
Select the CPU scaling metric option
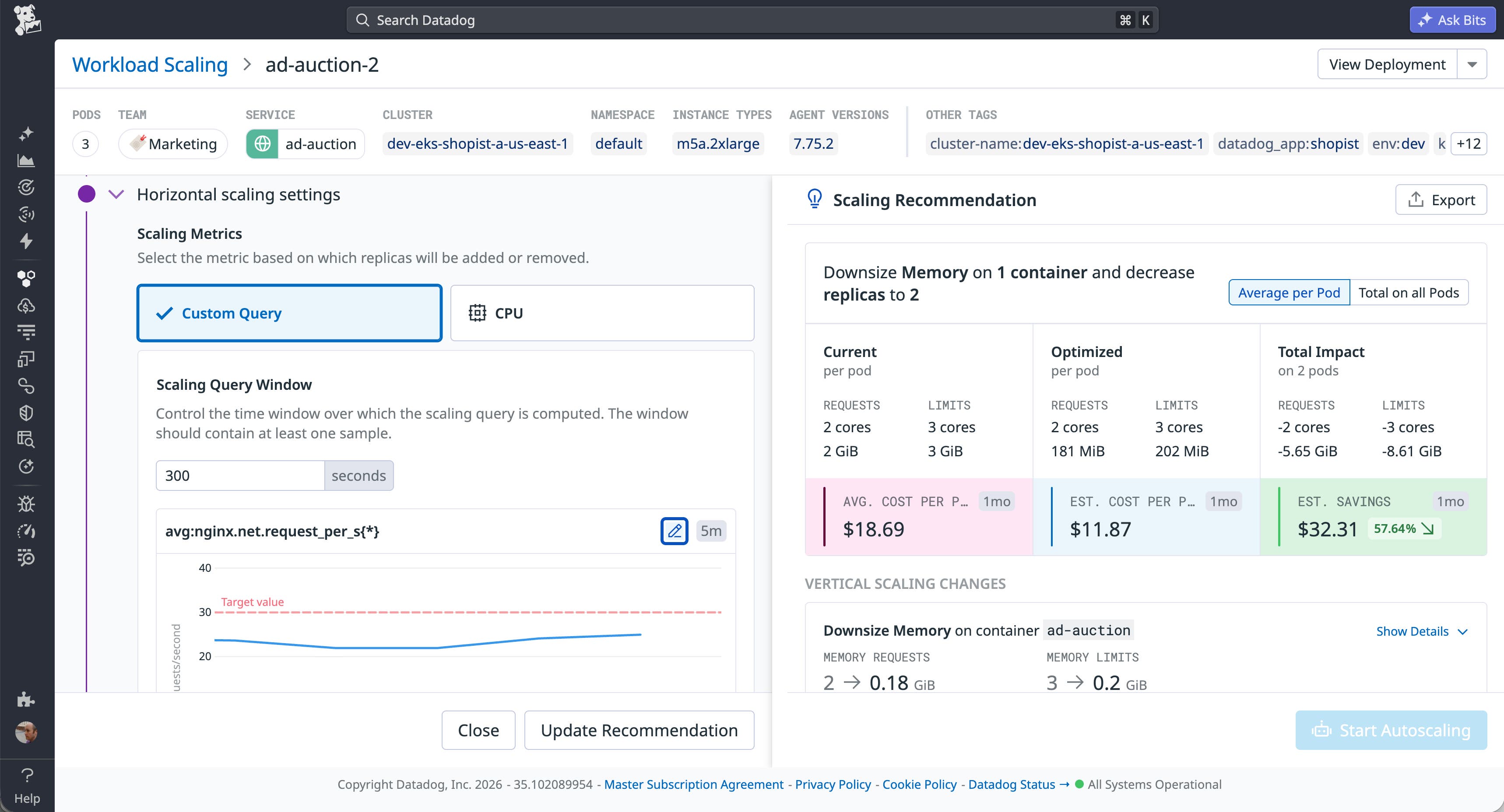pos(602,313)
